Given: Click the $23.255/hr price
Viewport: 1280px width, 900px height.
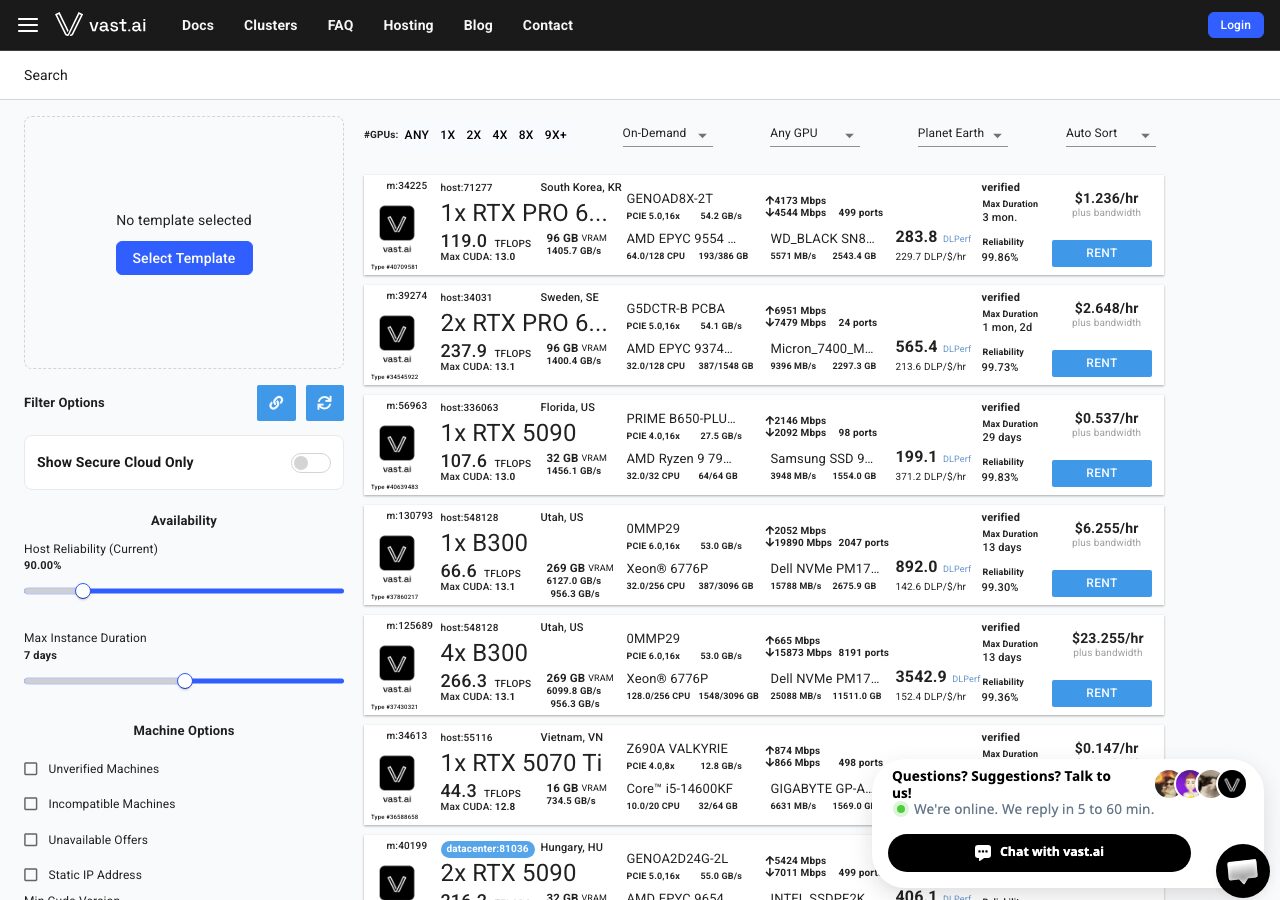Looking at the screenshot, I should point(1107,638).
